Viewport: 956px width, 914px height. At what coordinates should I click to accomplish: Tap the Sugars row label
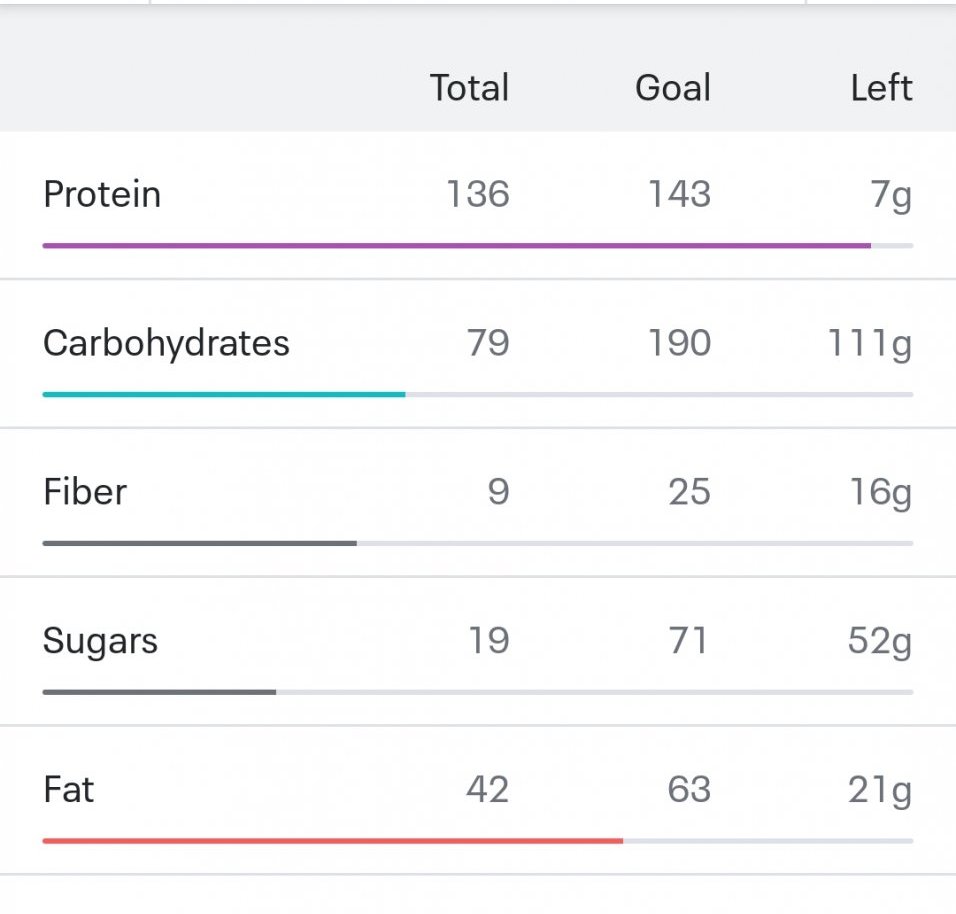(100, 641)
